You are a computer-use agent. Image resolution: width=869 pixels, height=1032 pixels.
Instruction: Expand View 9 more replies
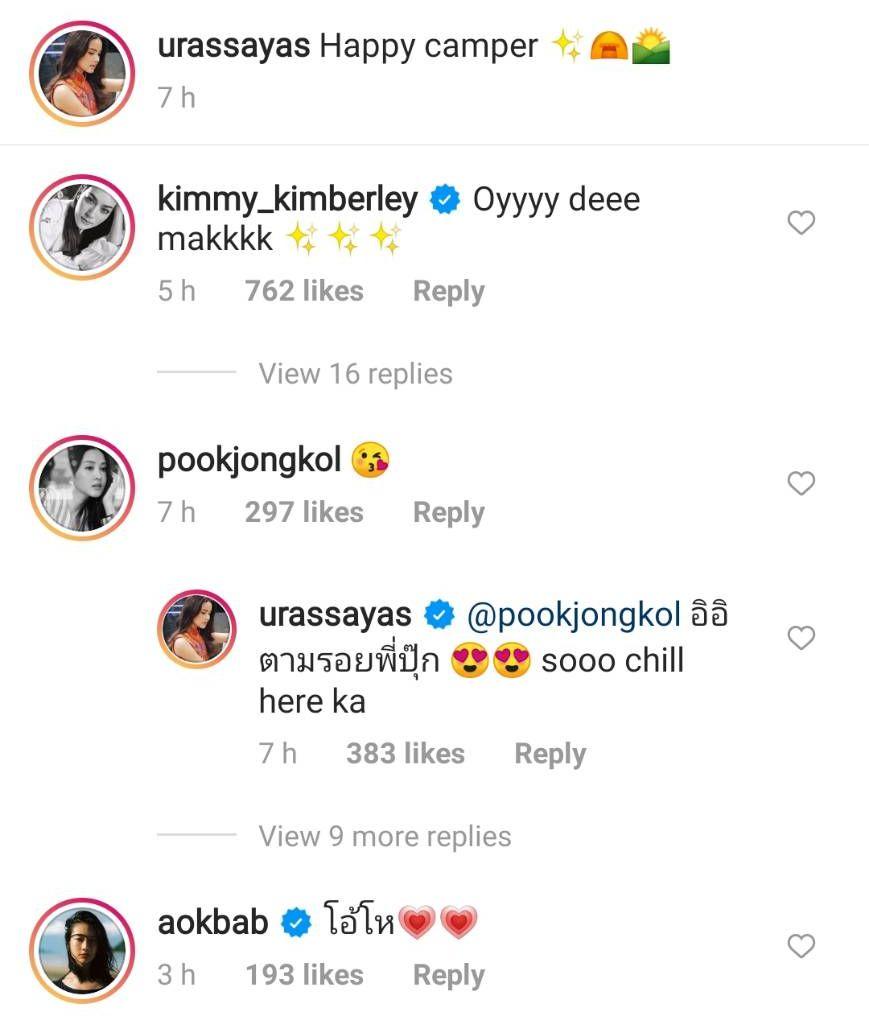coord(384,836)
